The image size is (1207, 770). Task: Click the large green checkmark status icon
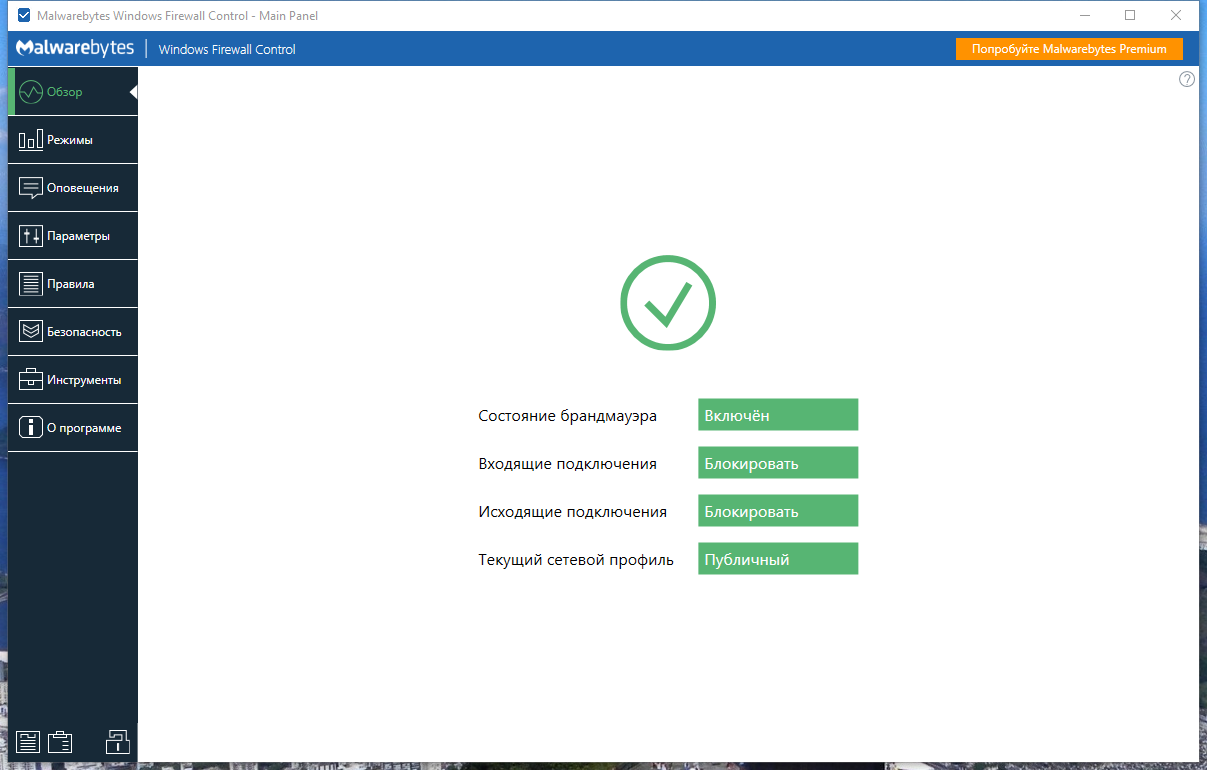click(x=668, y=303)
